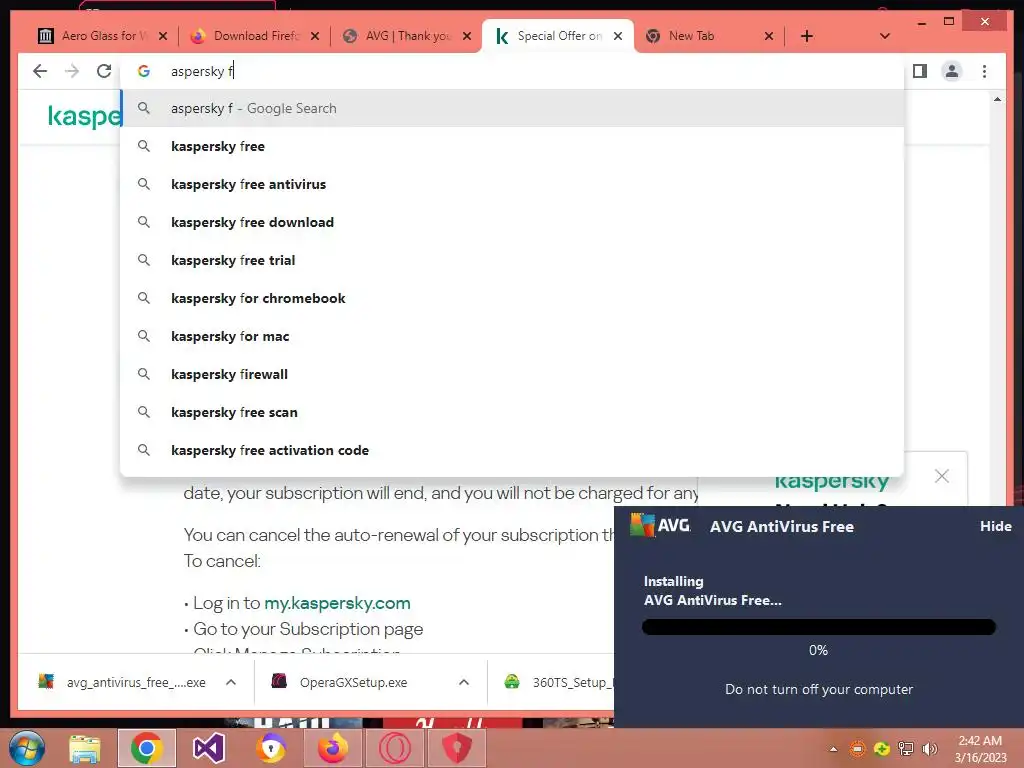Screen dimensions: 1024x768
Task: Expand options for OperaGXSetup.exe download
Action: [464, 682]
